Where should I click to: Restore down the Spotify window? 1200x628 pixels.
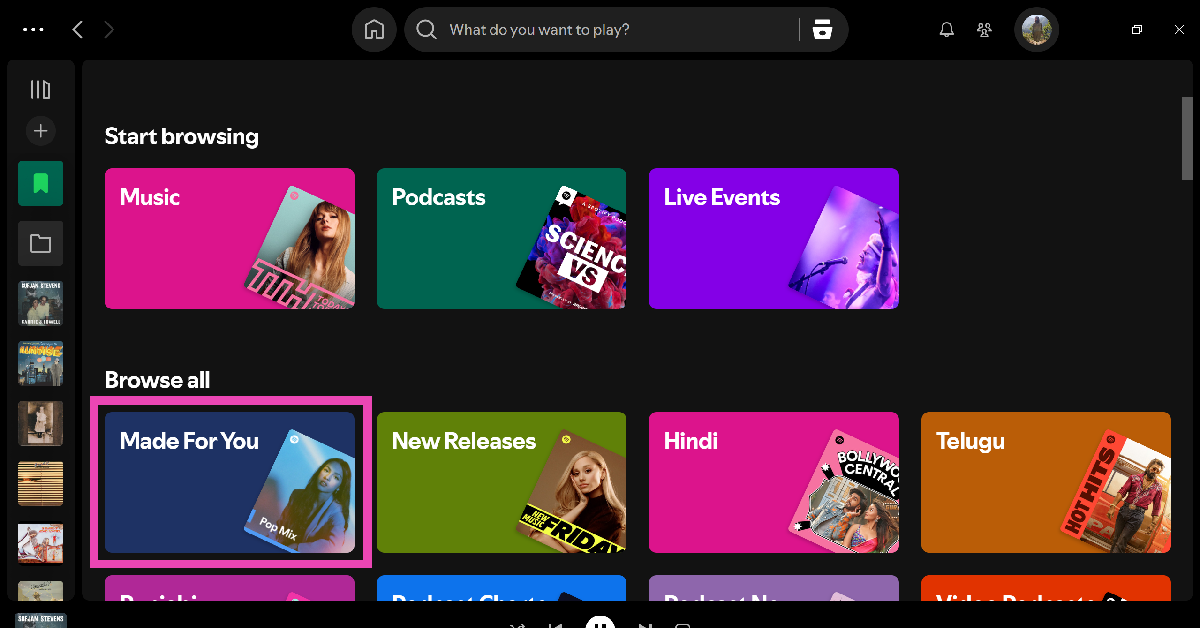coord(1137,30)
